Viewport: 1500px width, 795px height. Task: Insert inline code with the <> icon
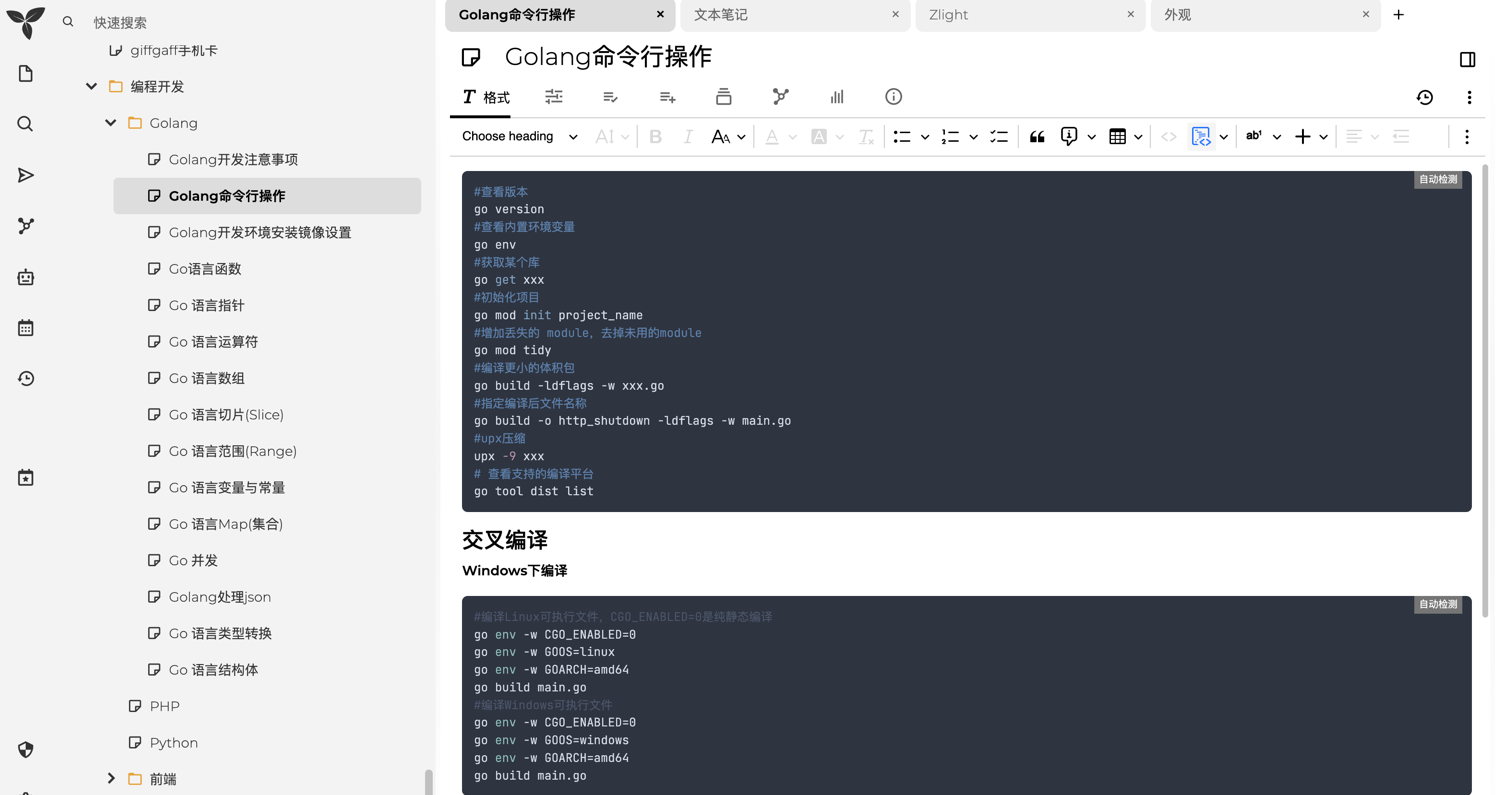tap(1169, 137)
